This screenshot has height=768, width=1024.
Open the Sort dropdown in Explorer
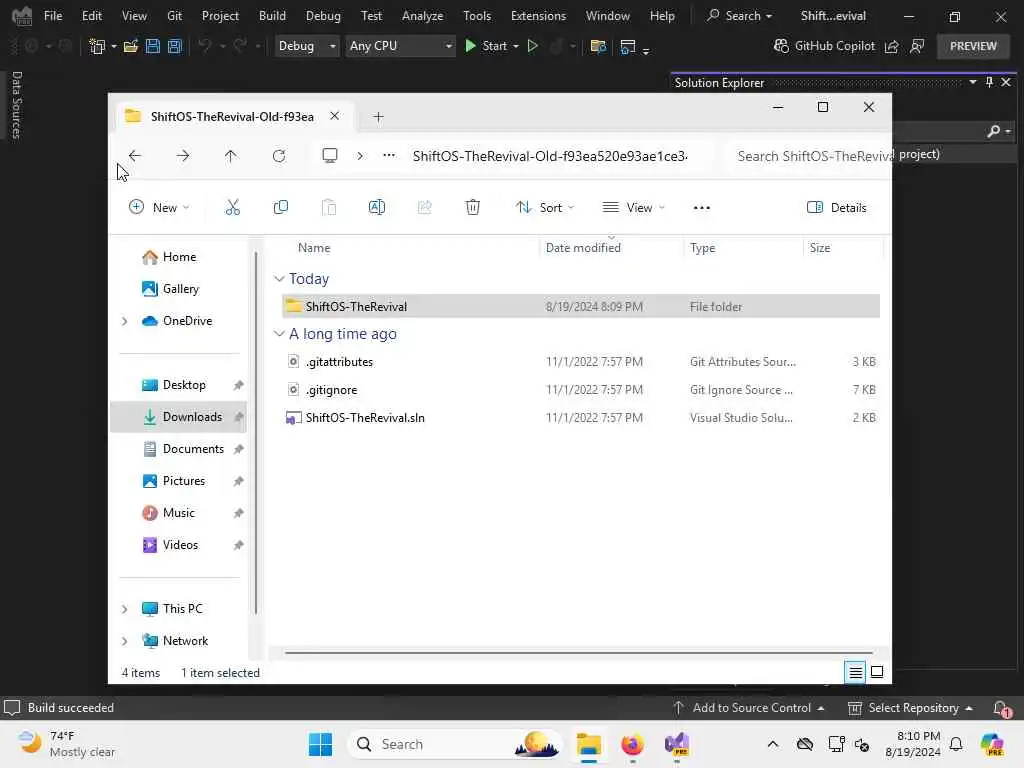(x=545, y=208)
